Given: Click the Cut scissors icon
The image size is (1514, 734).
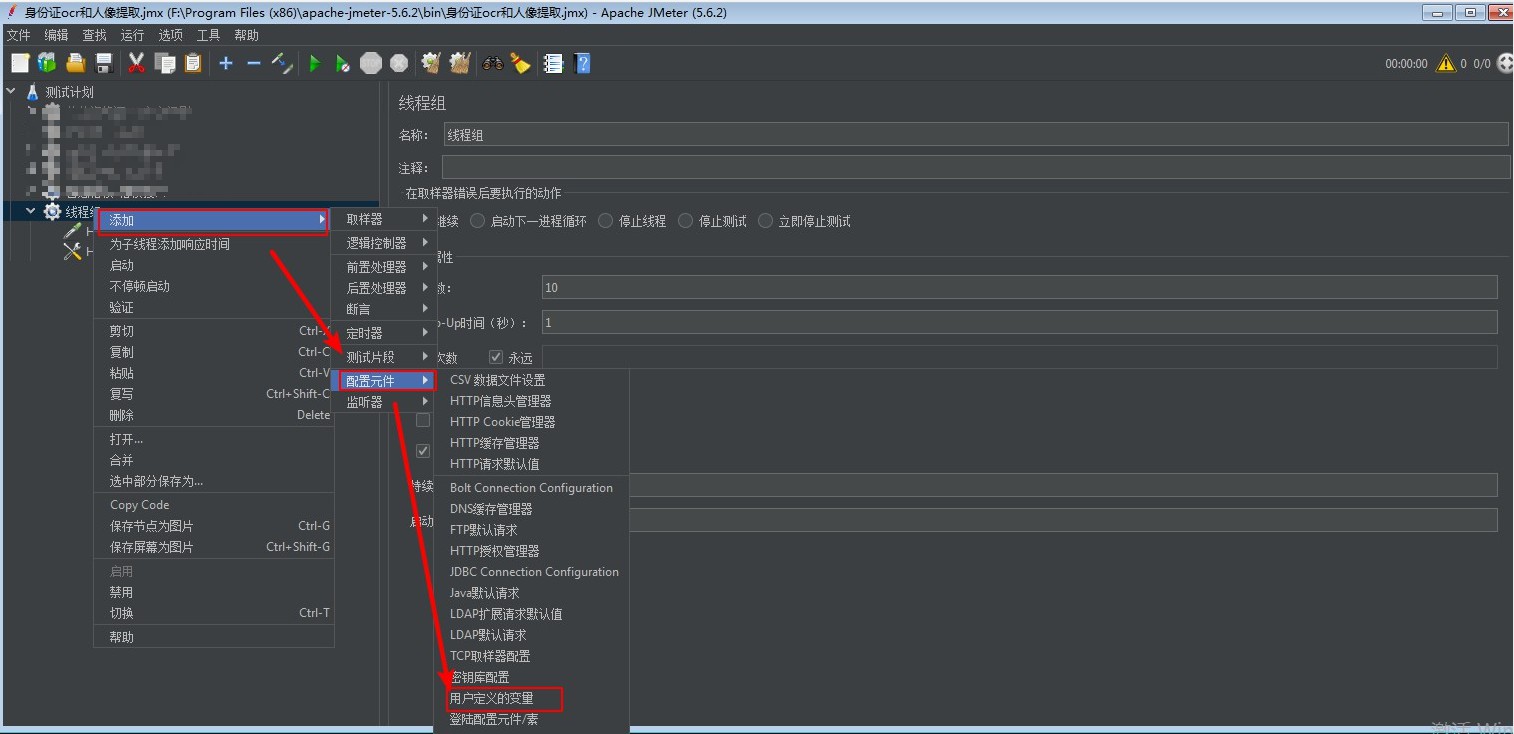Looking at the screenshot, I should coord(137,63).
